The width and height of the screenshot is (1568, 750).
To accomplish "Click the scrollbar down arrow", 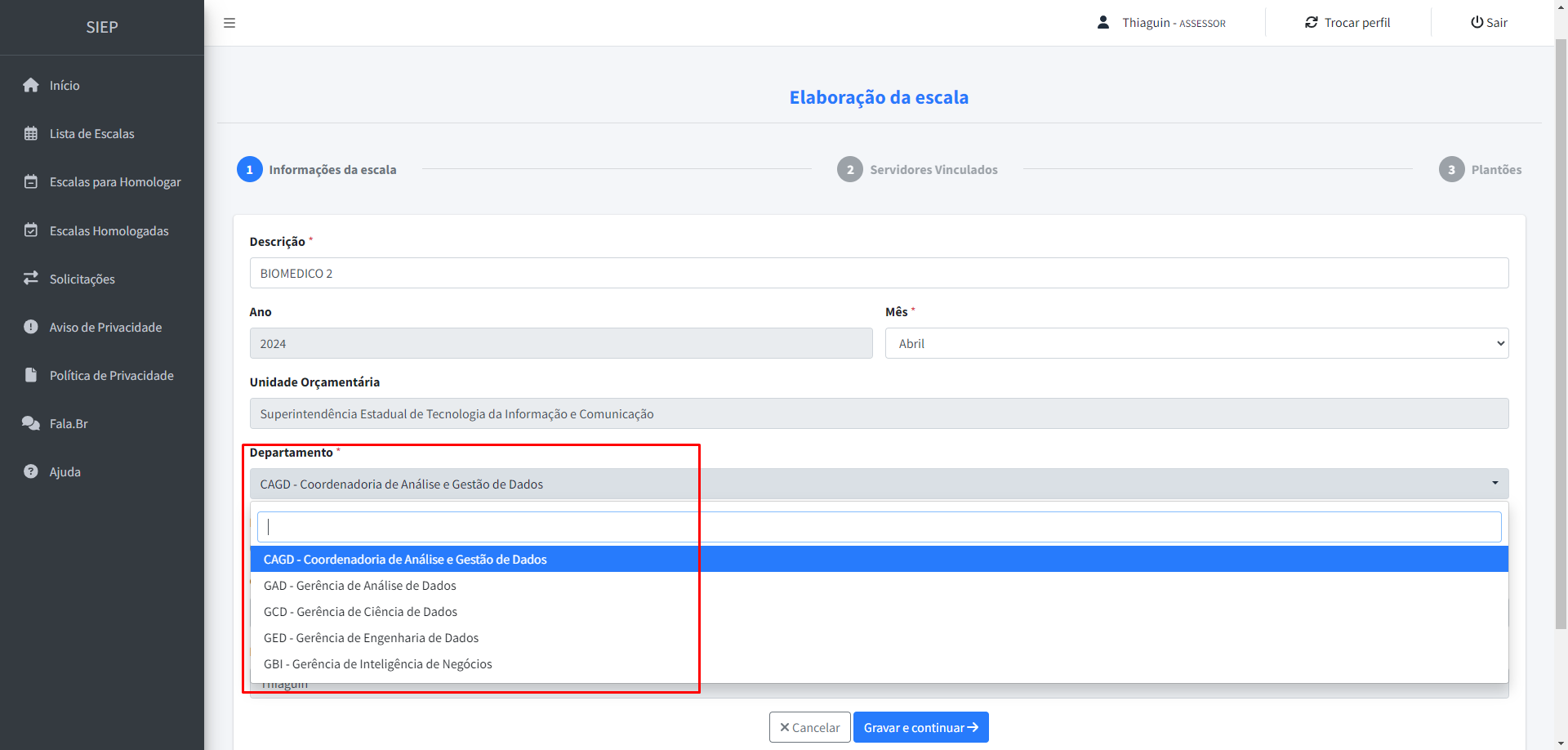I will [1561, 743].
